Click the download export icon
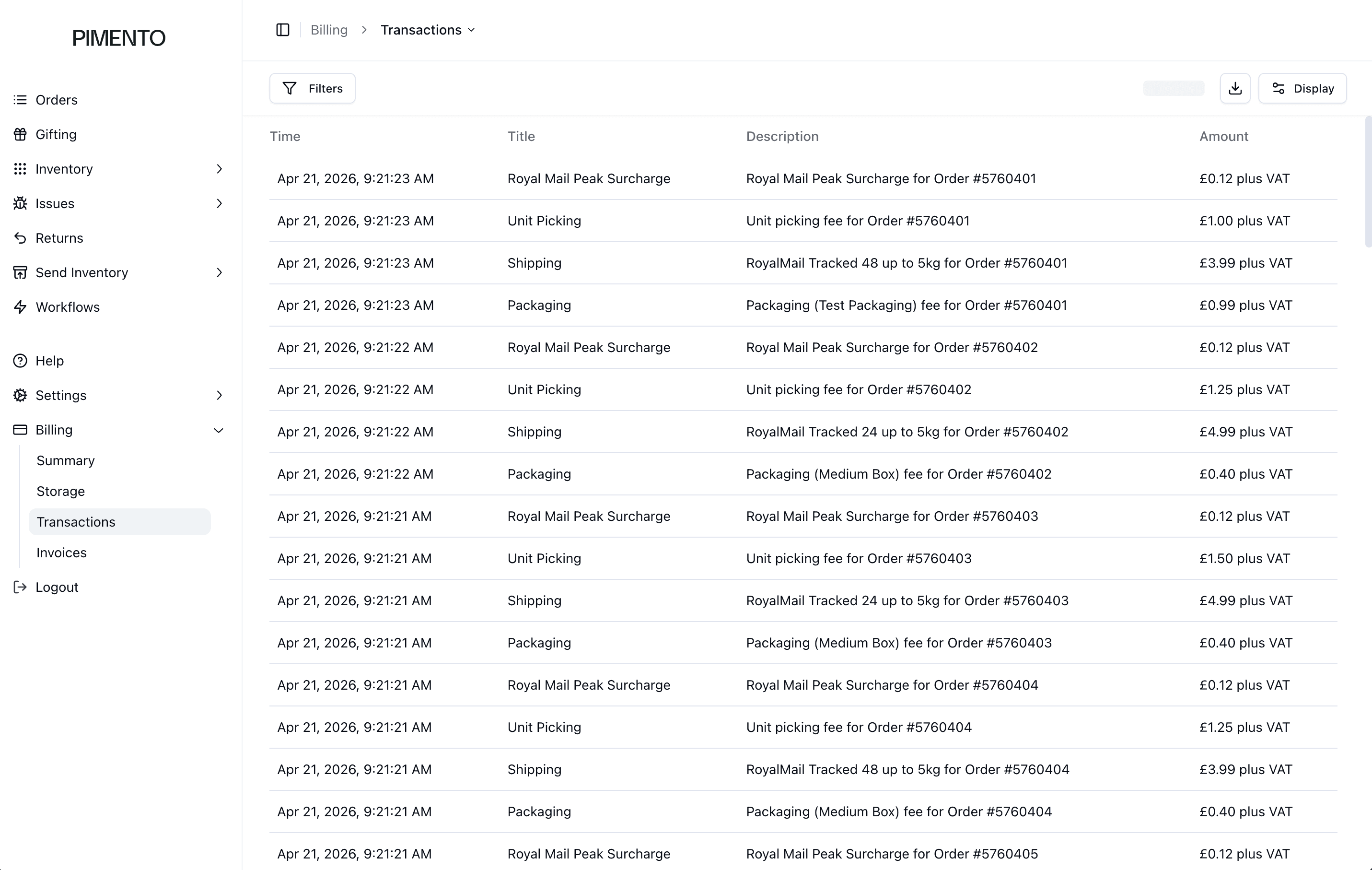 pyautogui.click(x=1235, y=88)
